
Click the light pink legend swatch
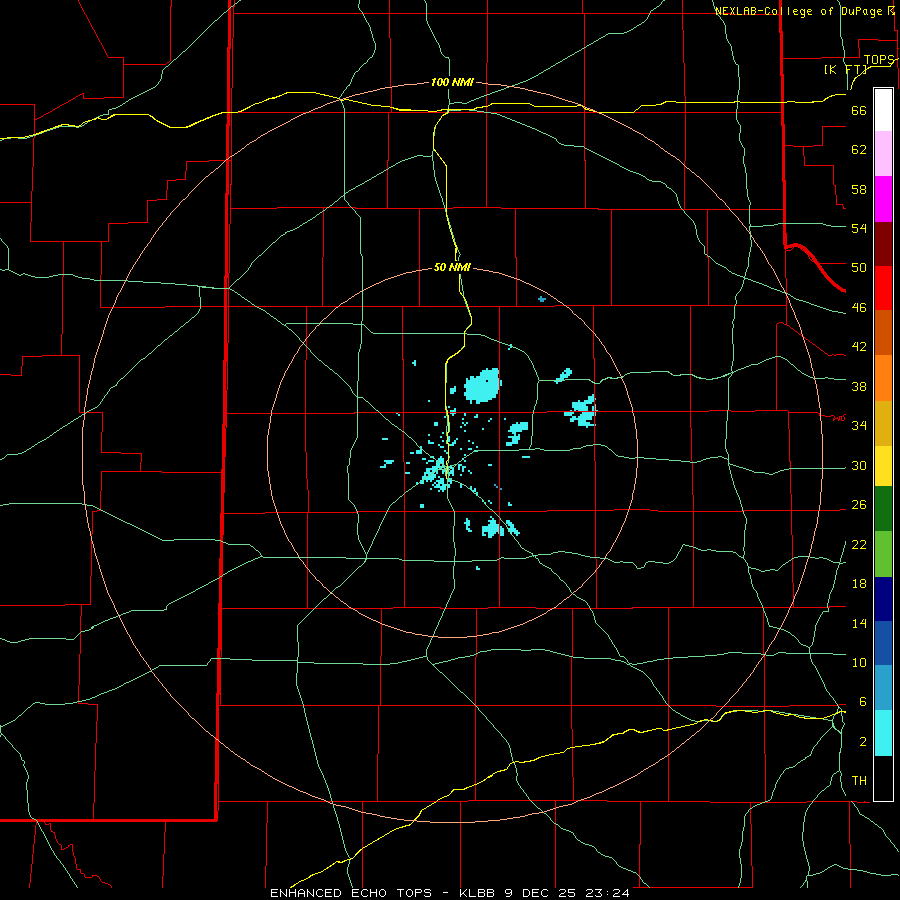883,154
